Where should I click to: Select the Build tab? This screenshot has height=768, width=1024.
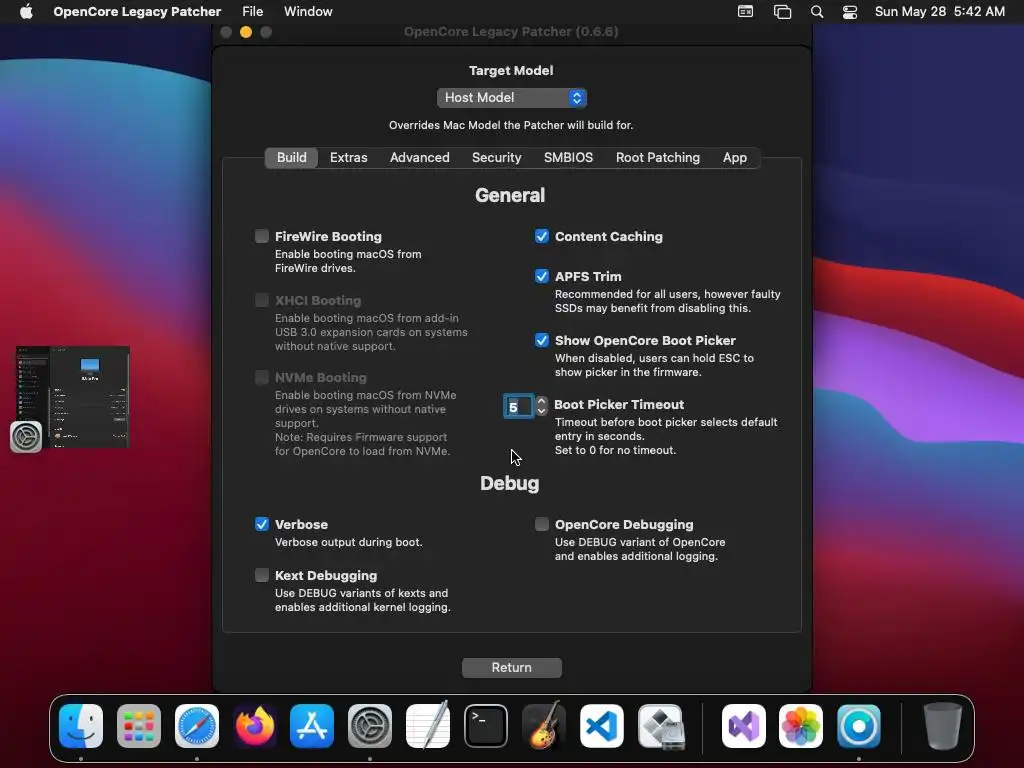[291, 157]
